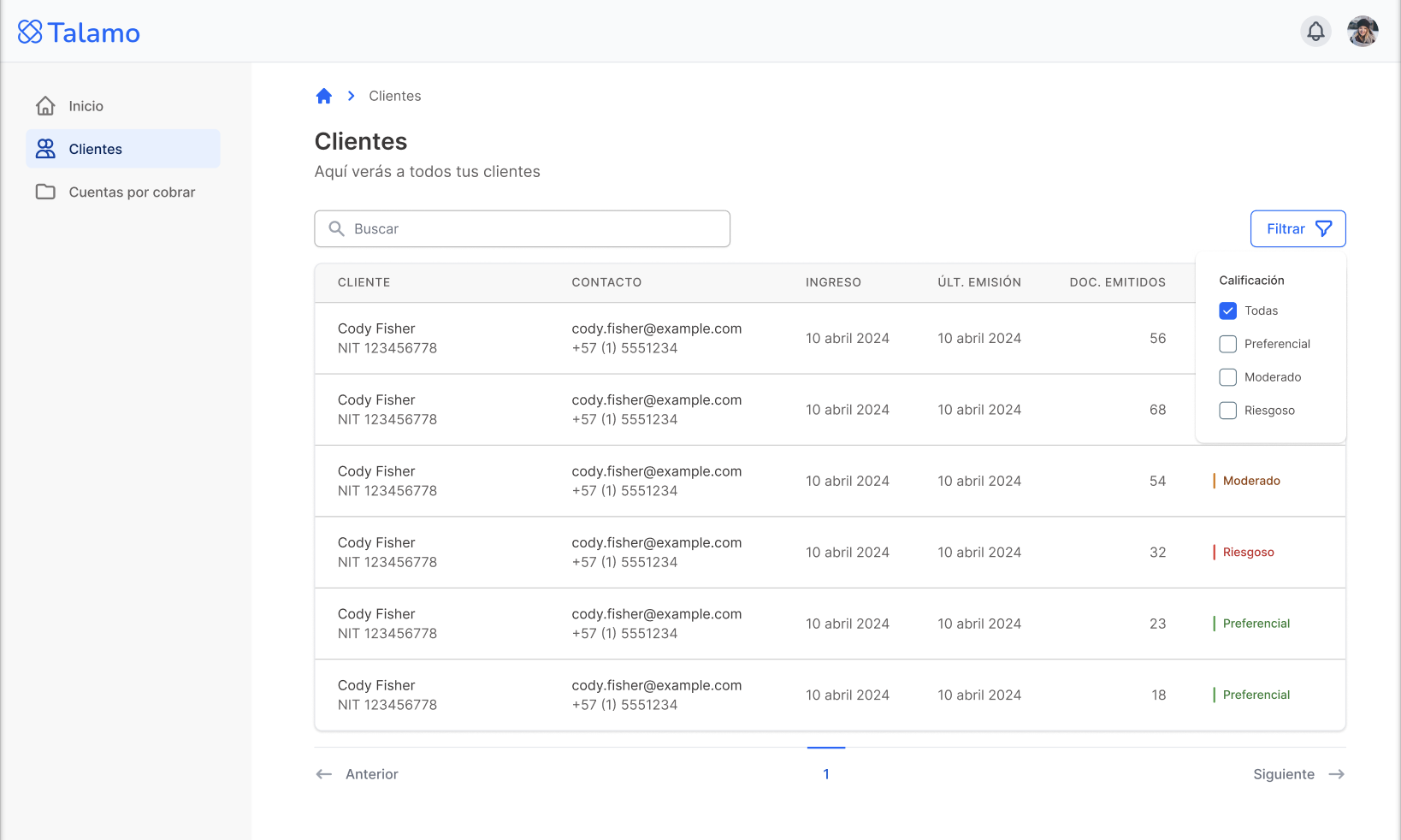The width and height of the screenshot is (1401, 840).
Task: Click documents count 18
Action: coord(1158,695)
